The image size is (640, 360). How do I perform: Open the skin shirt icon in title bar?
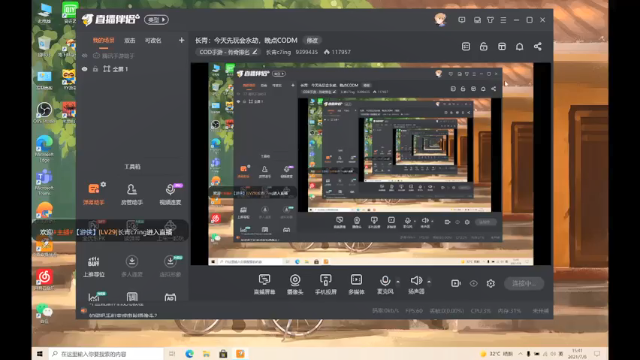[x=490, y=20]
